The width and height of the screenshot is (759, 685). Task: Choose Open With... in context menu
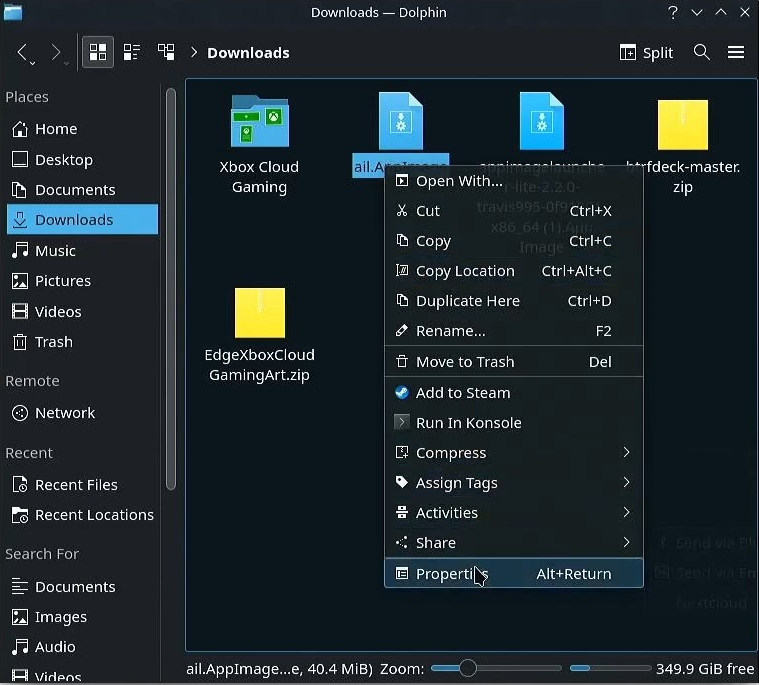click(x=514, y=181)
